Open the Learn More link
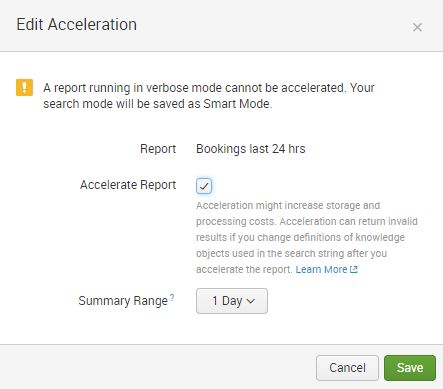 322,269
